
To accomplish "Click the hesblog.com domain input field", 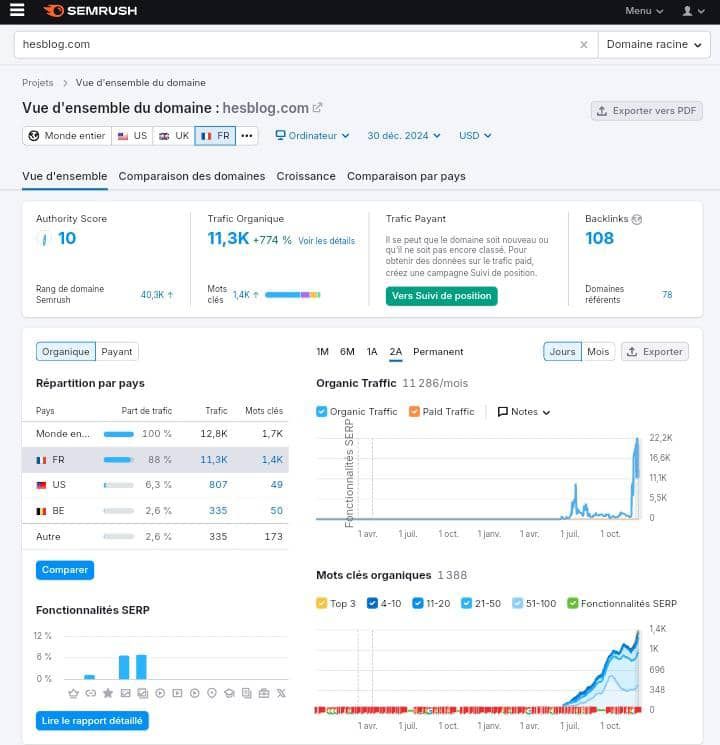I will [306, 45].
